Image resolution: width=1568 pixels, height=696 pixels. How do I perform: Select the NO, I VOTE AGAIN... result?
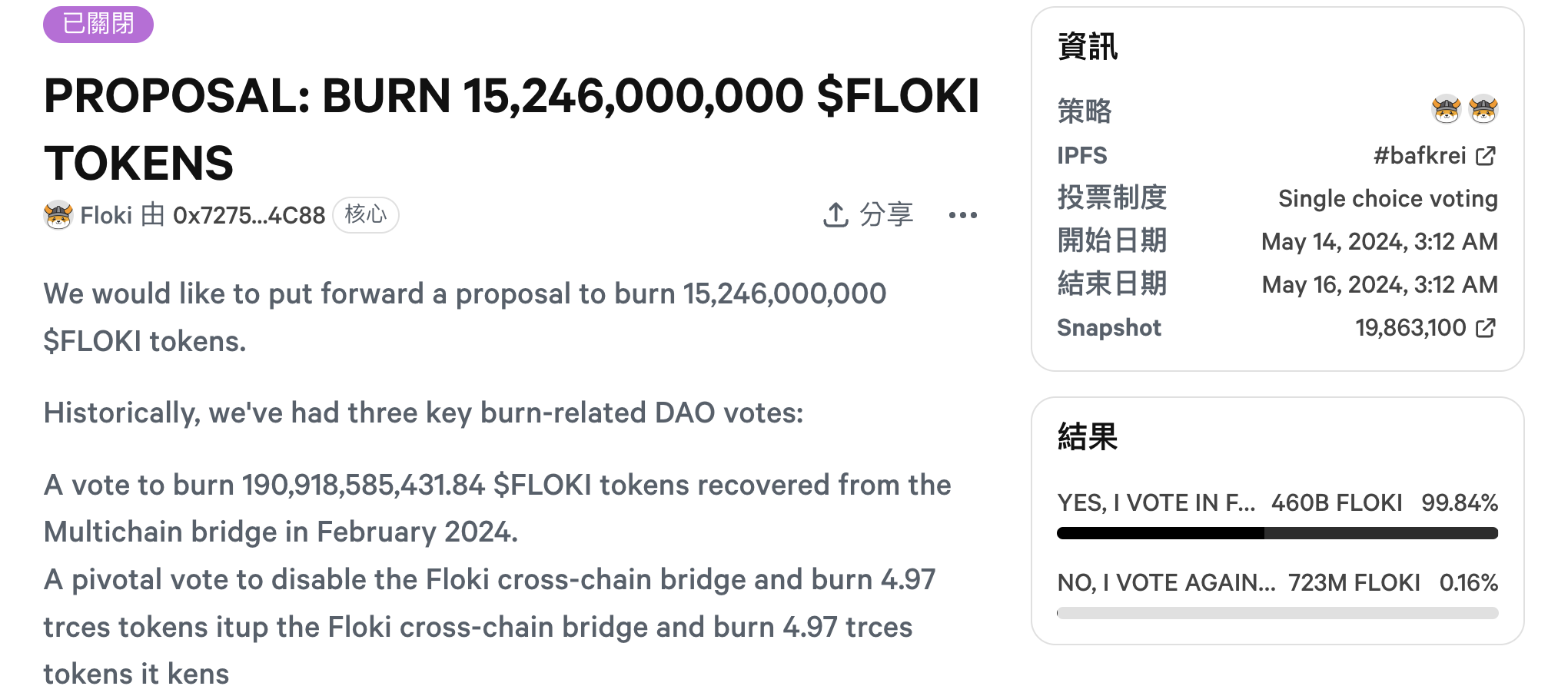(x=1166, y=583)
